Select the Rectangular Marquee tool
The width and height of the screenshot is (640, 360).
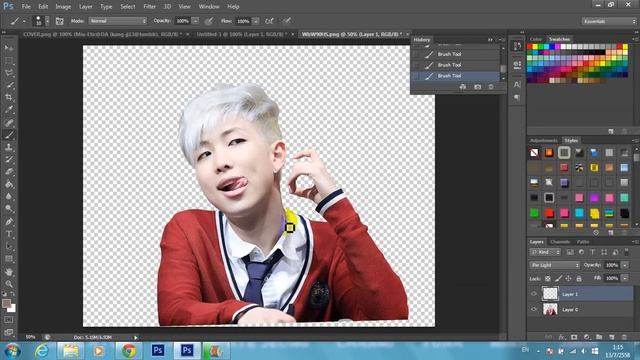[x=9, y=60]
